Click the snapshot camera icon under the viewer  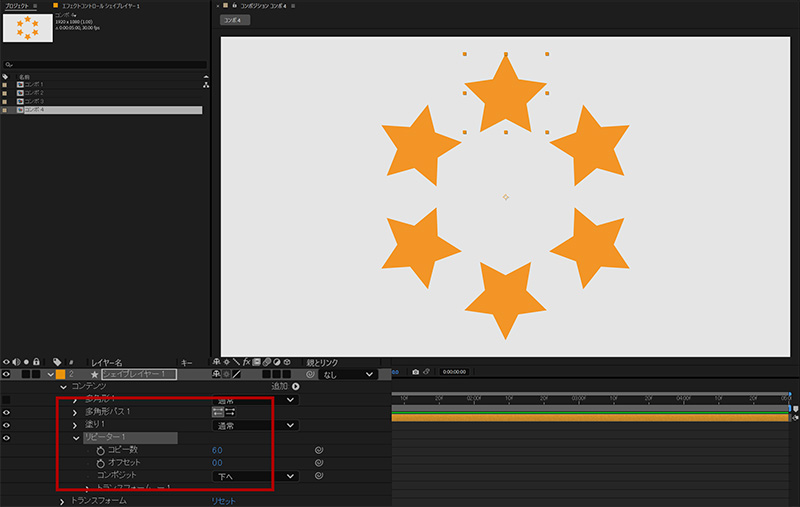pyautogui.click(x=415, y=373)
